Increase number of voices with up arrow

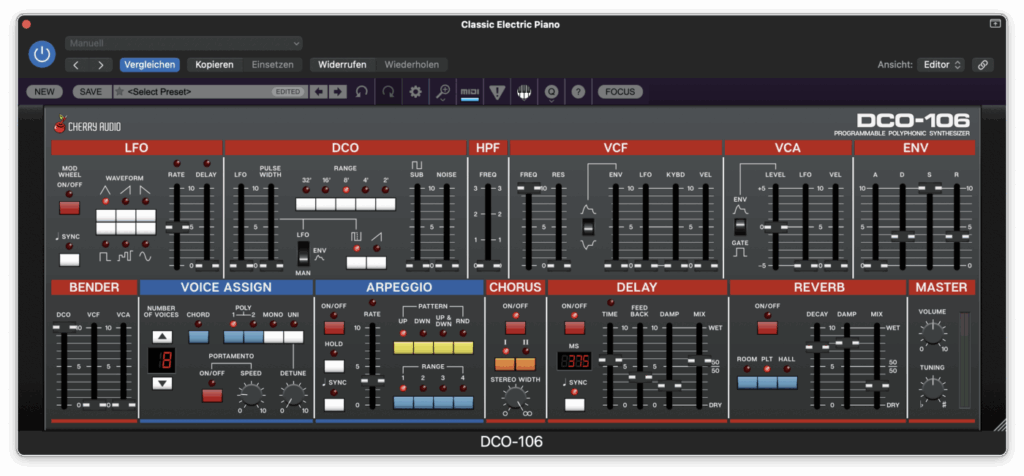pyautogui.click(x=161, y=337)
